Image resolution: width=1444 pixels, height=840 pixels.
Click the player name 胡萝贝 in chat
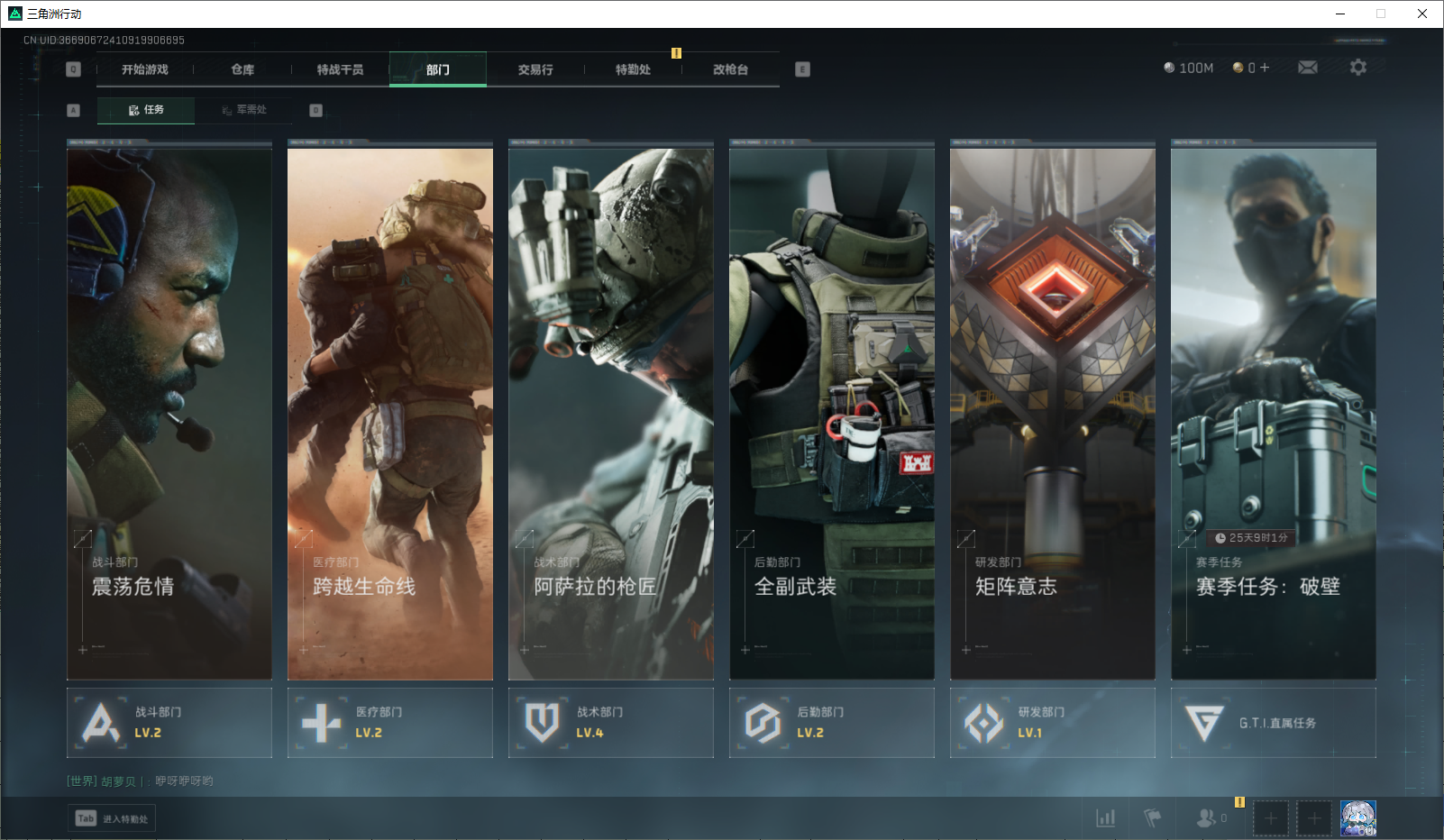tap(118, 781)
